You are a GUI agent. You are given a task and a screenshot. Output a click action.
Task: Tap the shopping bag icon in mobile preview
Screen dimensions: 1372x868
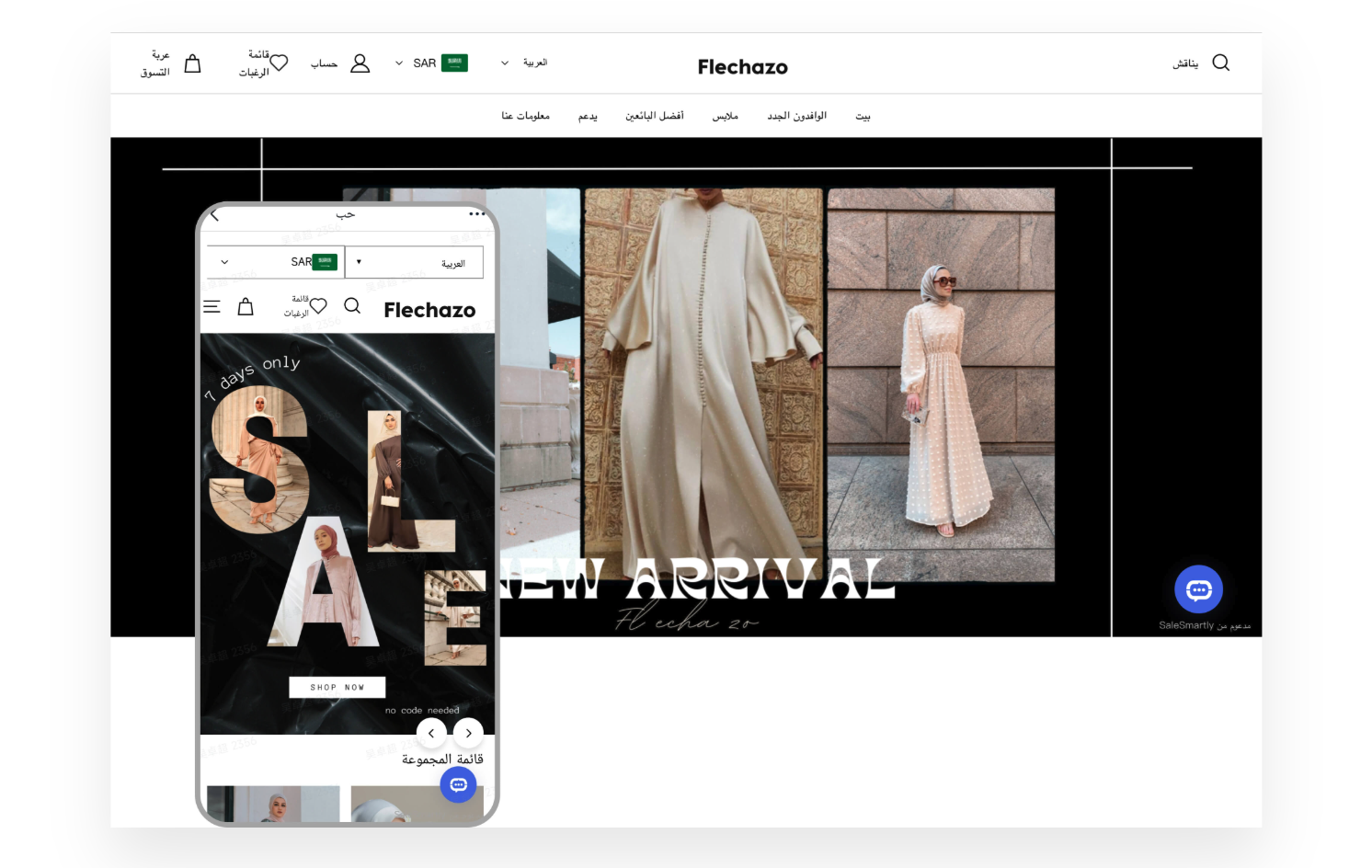pos(246,307)
